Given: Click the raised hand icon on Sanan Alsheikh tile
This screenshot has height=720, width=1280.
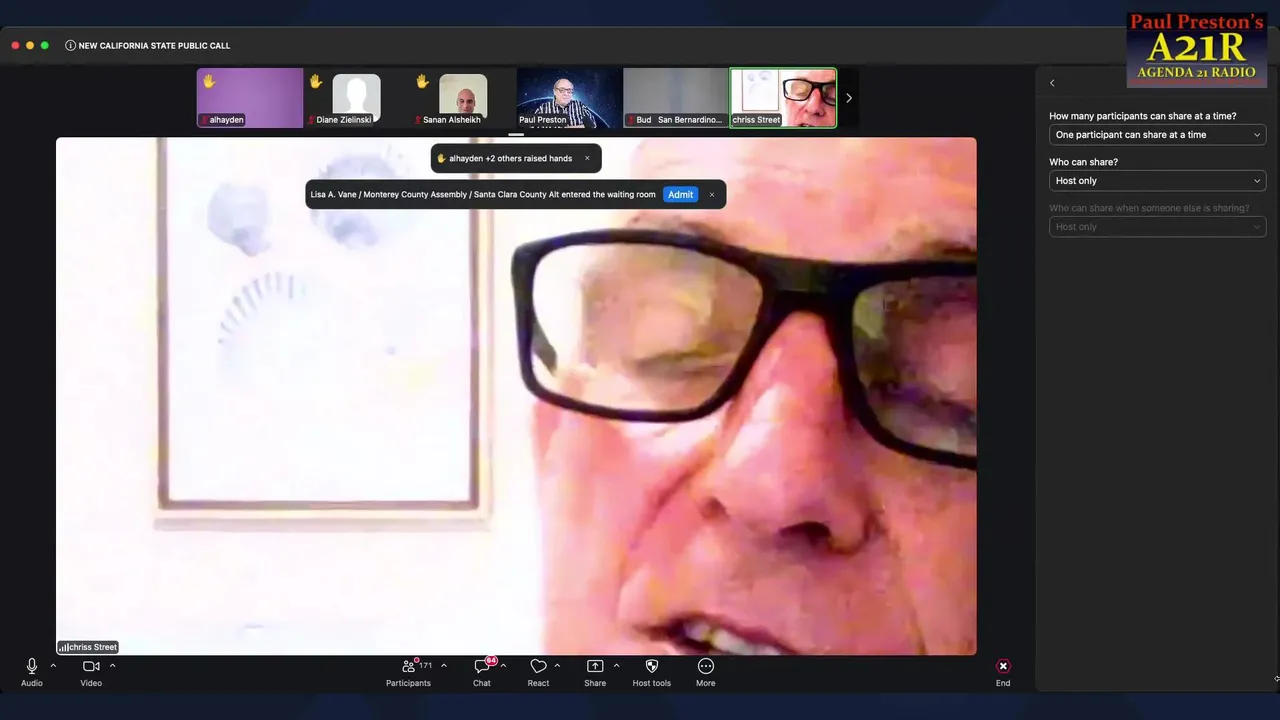Looking at the screenshot, I should coord(422,81).
